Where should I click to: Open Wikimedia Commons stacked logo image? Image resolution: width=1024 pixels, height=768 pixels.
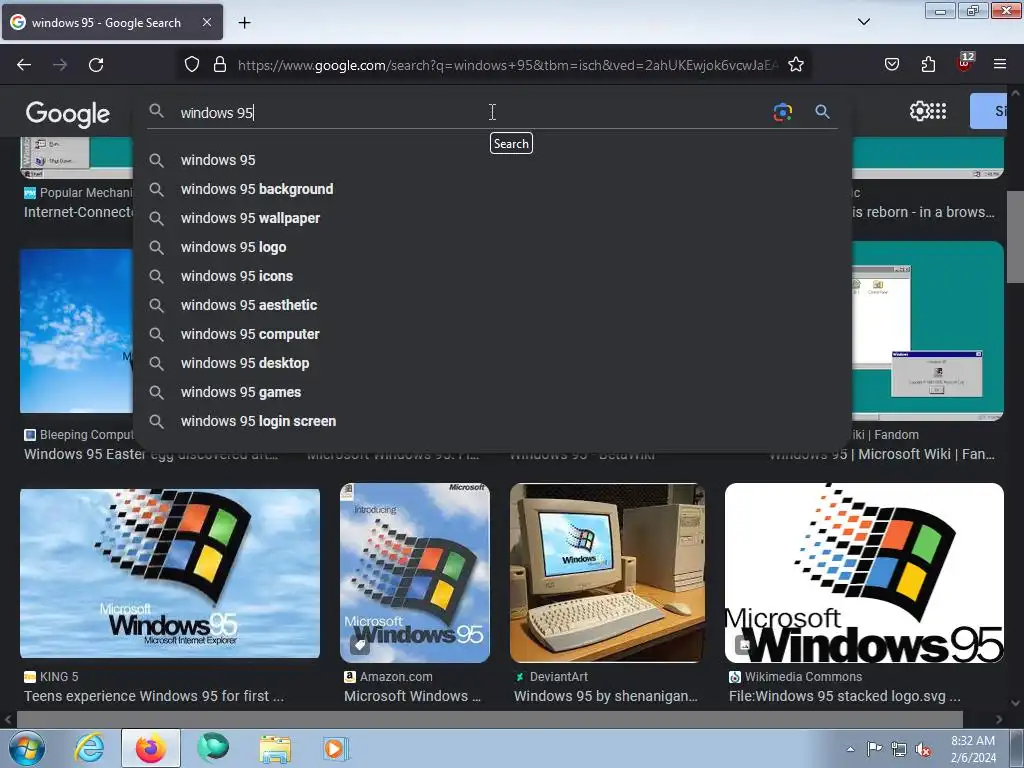[x=864, y=573]
